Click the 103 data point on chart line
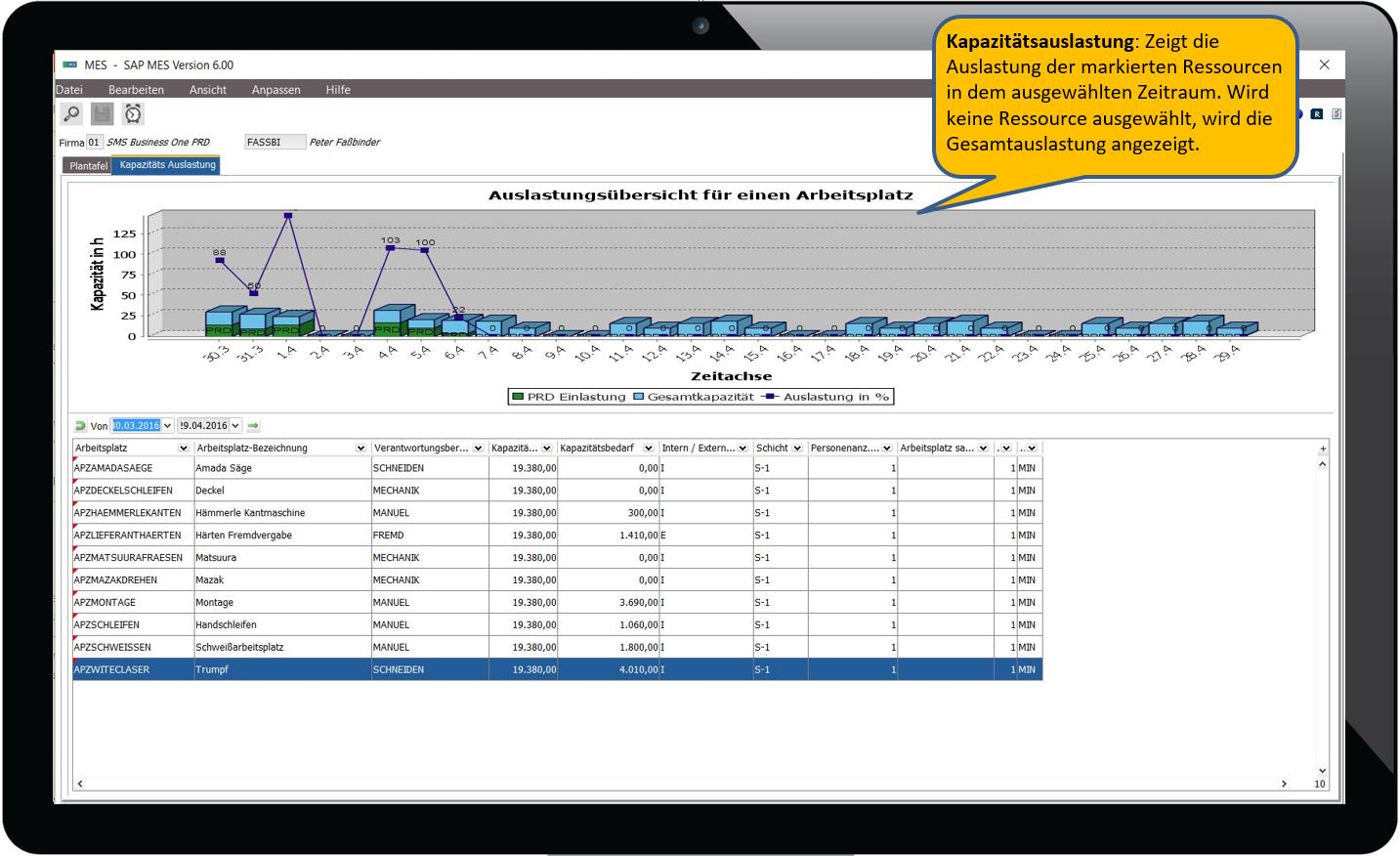1400x856 pixels. (x=390, y=248)
